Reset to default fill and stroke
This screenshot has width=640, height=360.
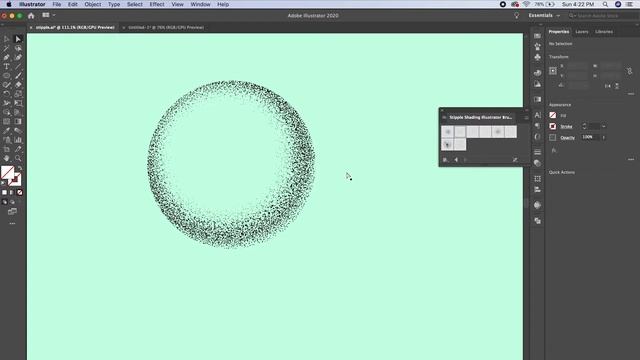click(3, 183)
